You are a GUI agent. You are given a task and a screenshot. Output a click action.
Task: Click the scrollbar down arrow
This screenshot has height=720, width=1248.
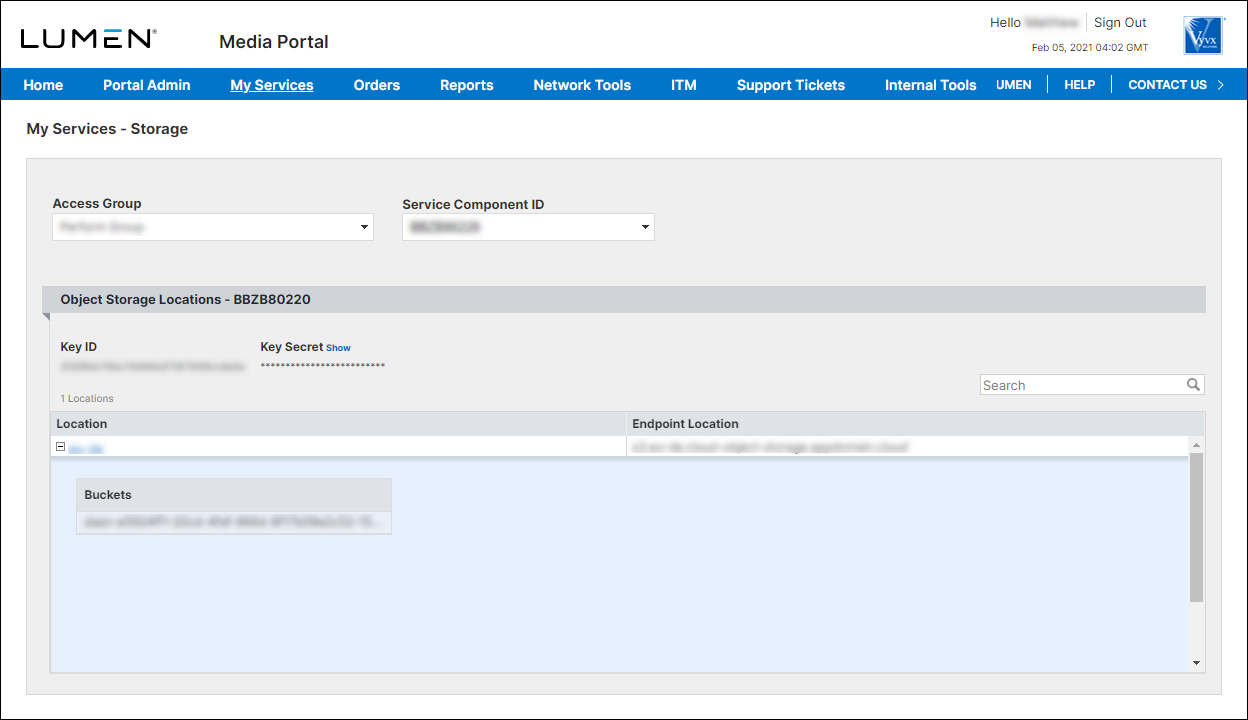1196,662
